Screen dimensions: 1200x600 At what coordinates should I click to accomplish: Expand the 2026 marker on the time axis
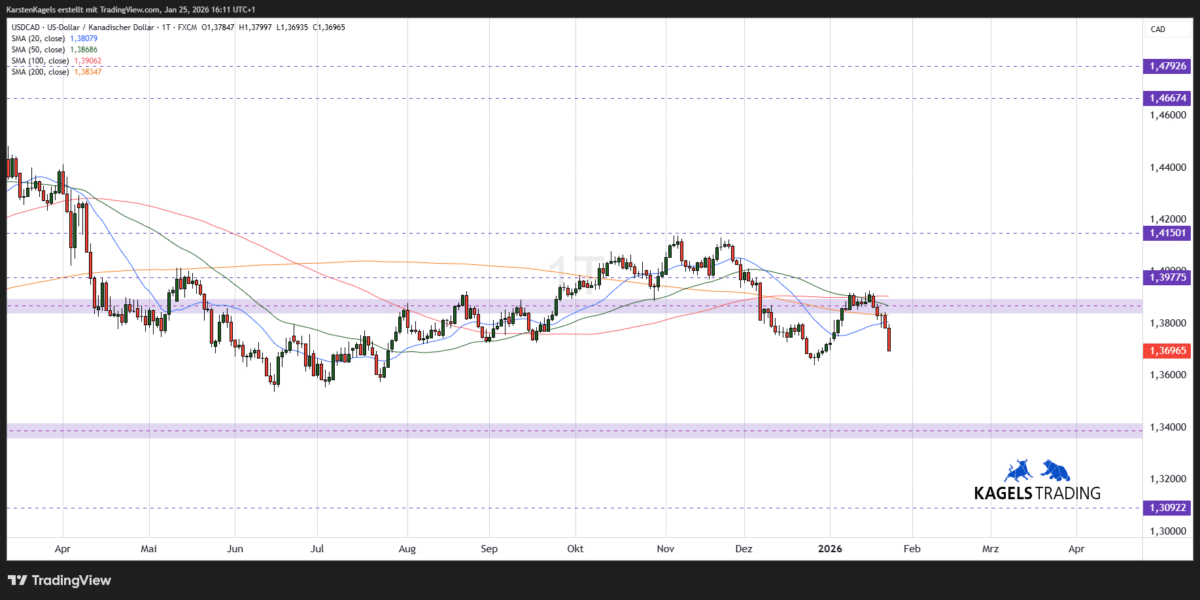pos(831,548)
